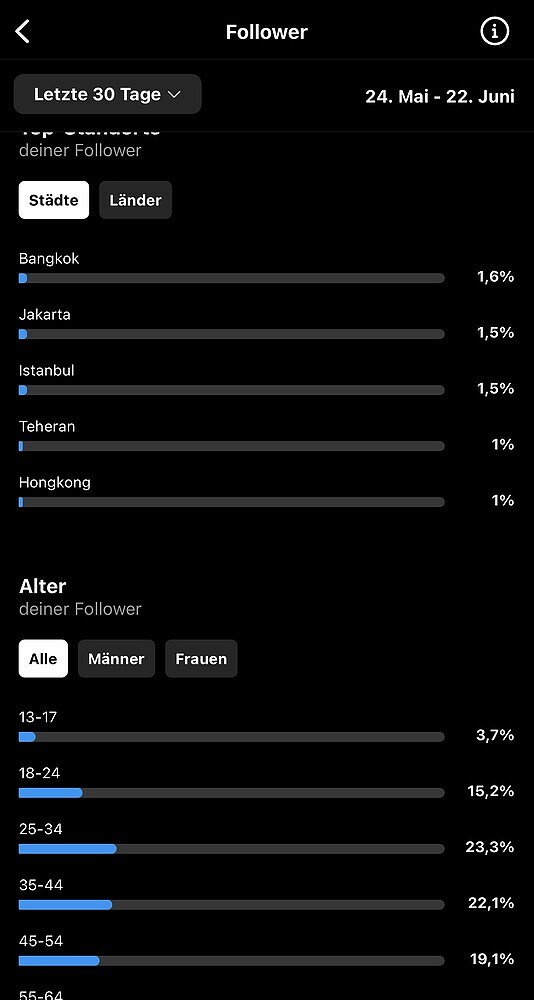Click the Jakarta city bar
Image resolution: width=534 pixels, height=1000 pixels.
click(x=232, y=334)
